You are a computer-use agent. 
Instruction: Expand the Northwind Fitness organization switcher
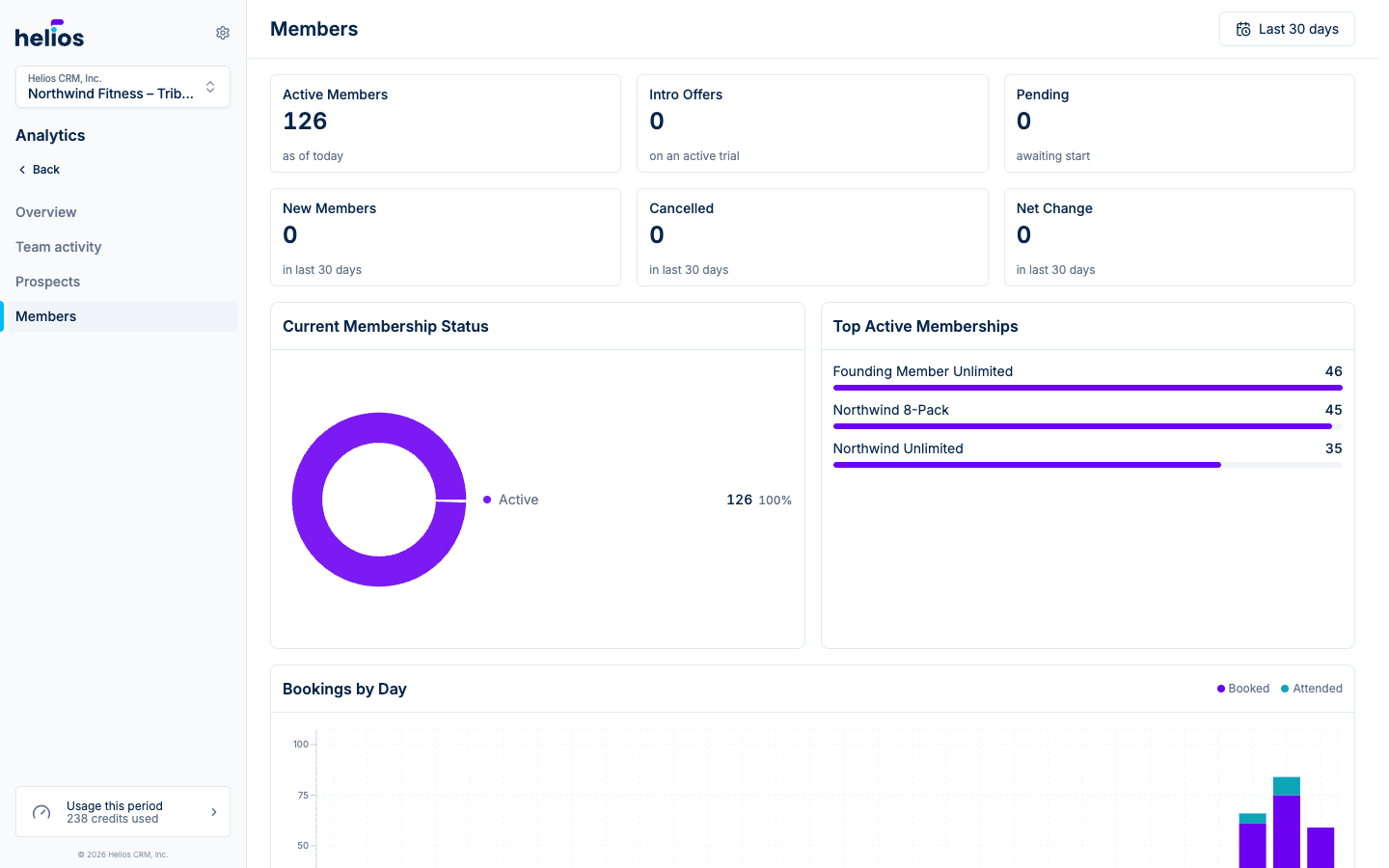tap(123, 87)
